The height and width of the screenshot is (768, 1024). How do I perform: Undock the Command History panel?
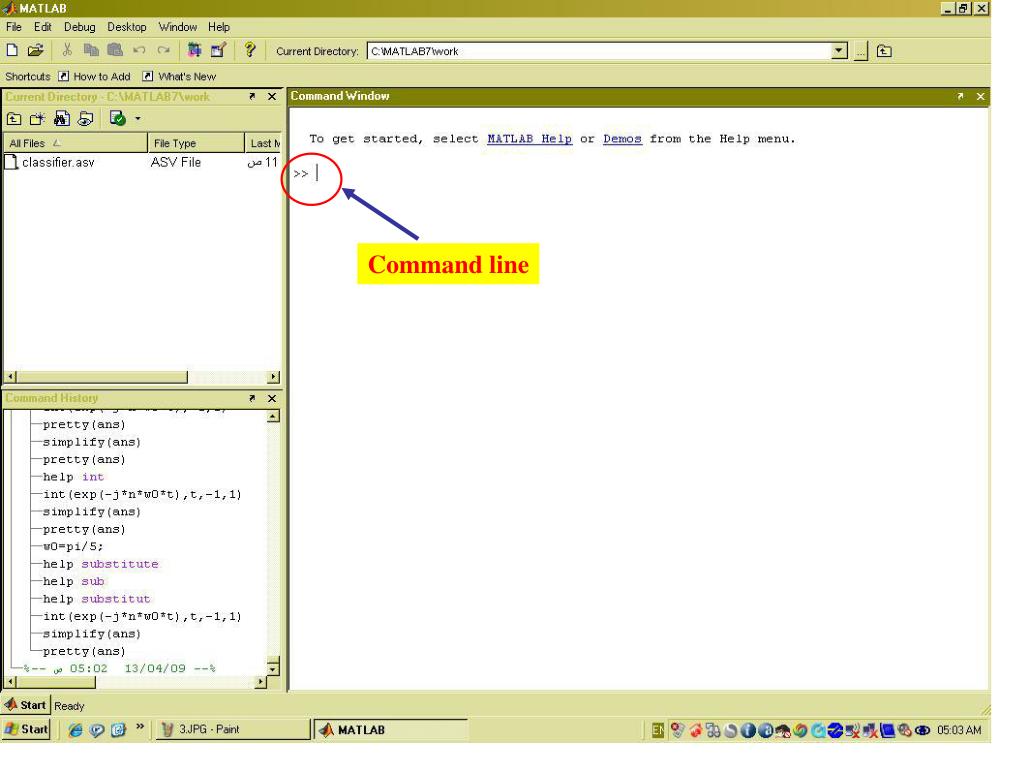pyautogui.click(x=252, y=398)
